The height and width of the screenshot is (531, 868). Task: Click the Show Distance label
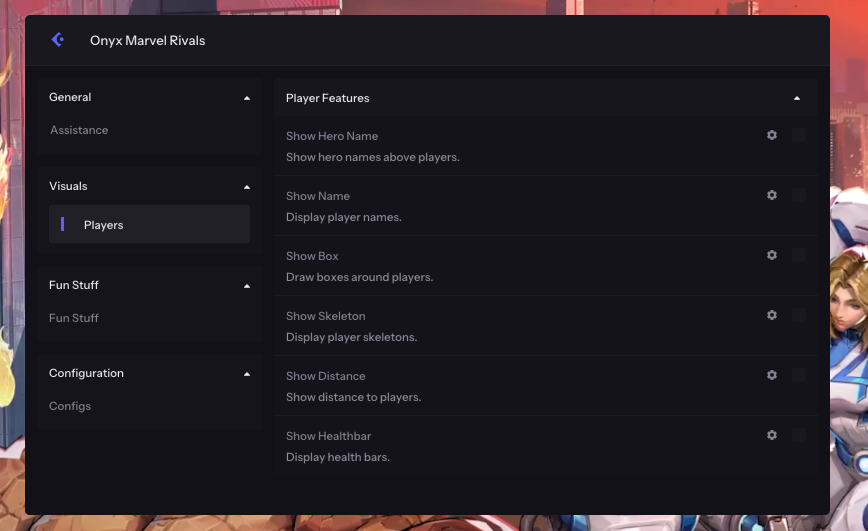(x=326, y=376)
